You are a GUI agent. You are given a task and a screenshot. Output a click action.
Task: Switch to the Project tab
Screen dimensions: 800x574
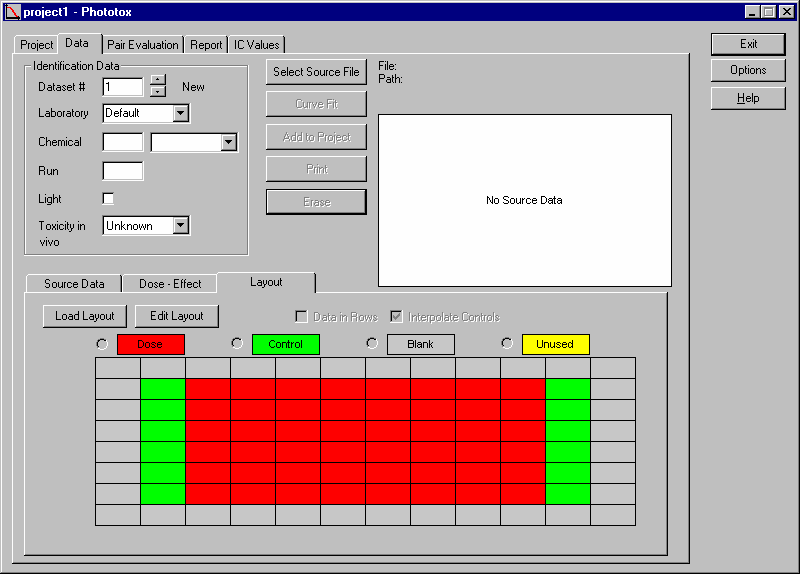click(x=36, y=45)
